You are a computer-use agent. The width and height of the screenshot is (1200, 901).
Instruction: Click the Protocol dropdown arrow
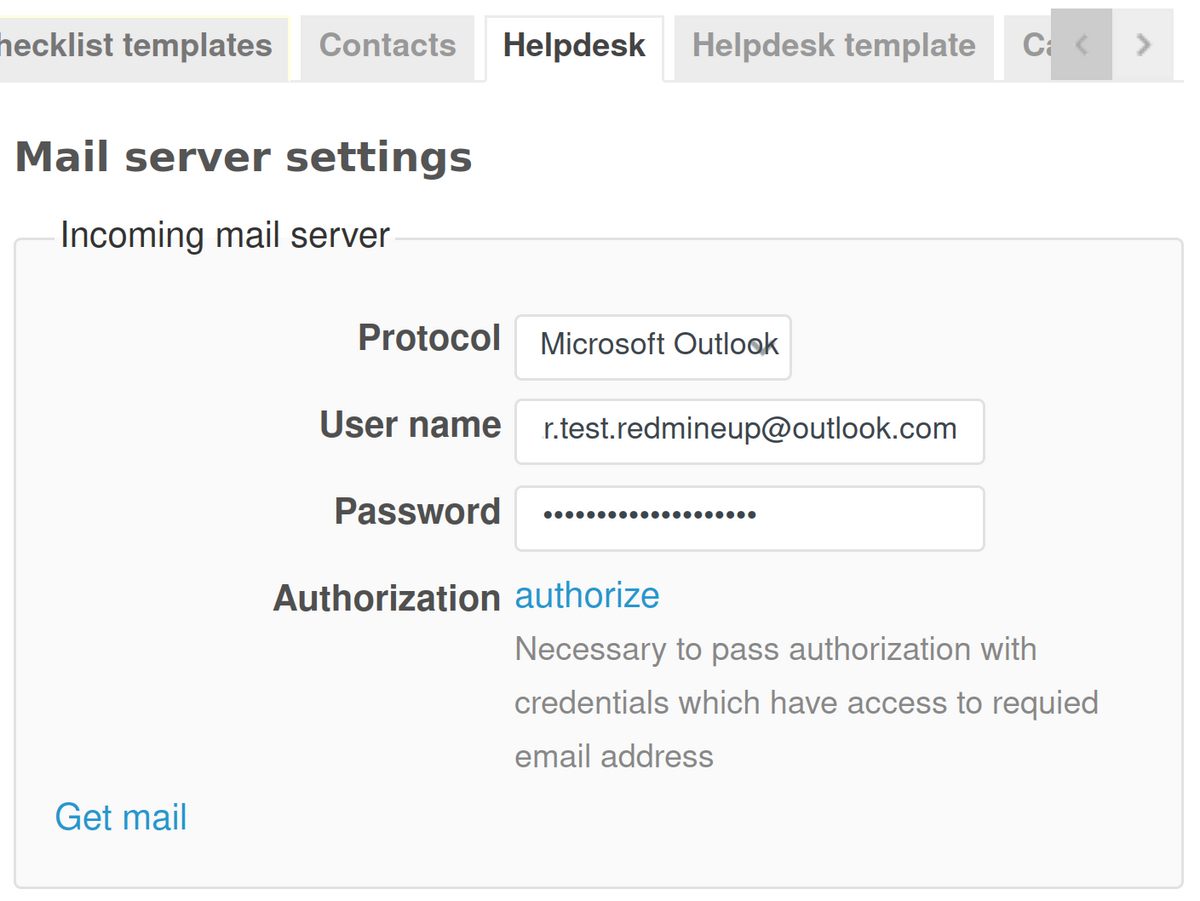[764, 348]
